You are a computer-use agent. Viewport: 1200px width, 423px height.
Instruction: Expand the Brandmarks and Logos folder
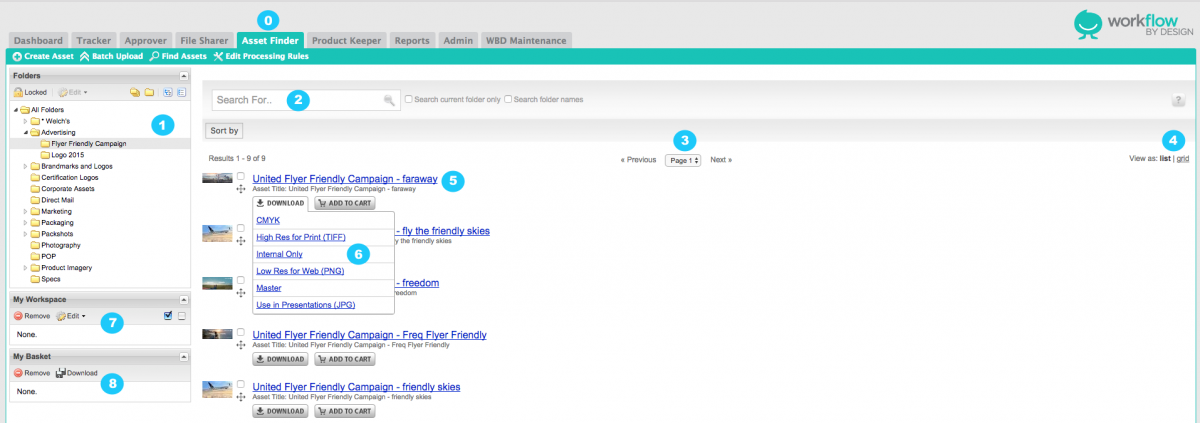click(x=27, y=166)
